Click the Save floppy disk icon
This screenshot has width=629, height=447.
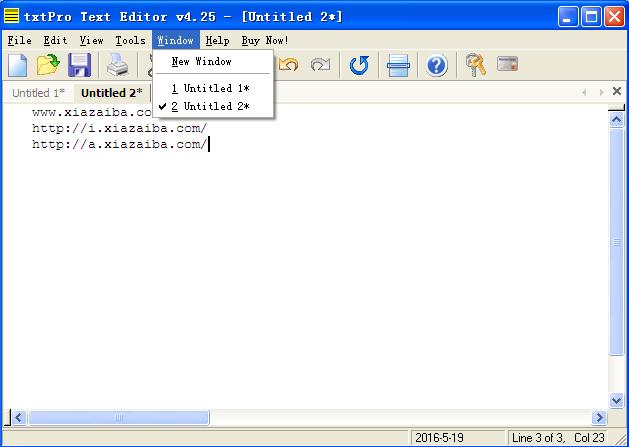point(79,65)
